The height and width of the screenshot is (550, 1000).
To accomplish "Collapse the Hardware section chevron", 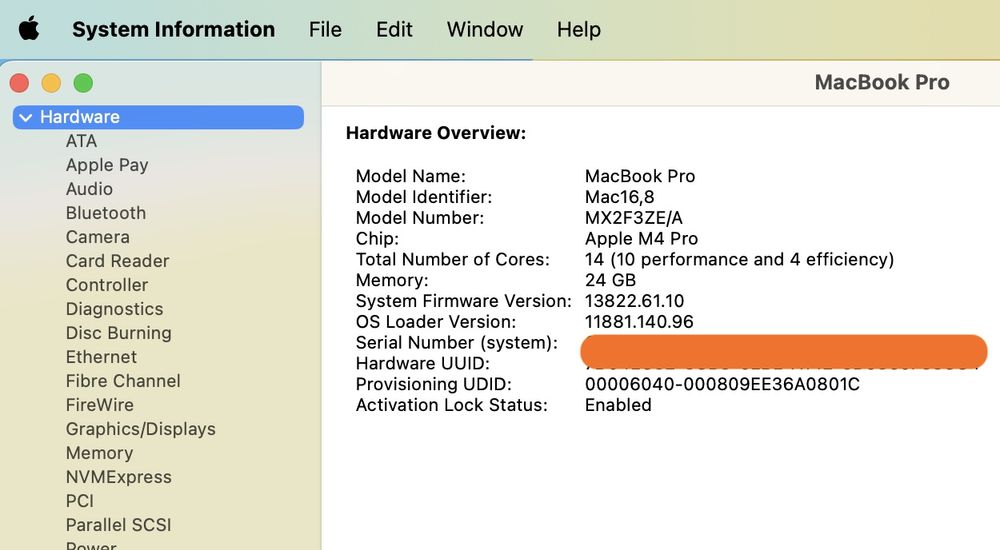I will click(26, 117).
